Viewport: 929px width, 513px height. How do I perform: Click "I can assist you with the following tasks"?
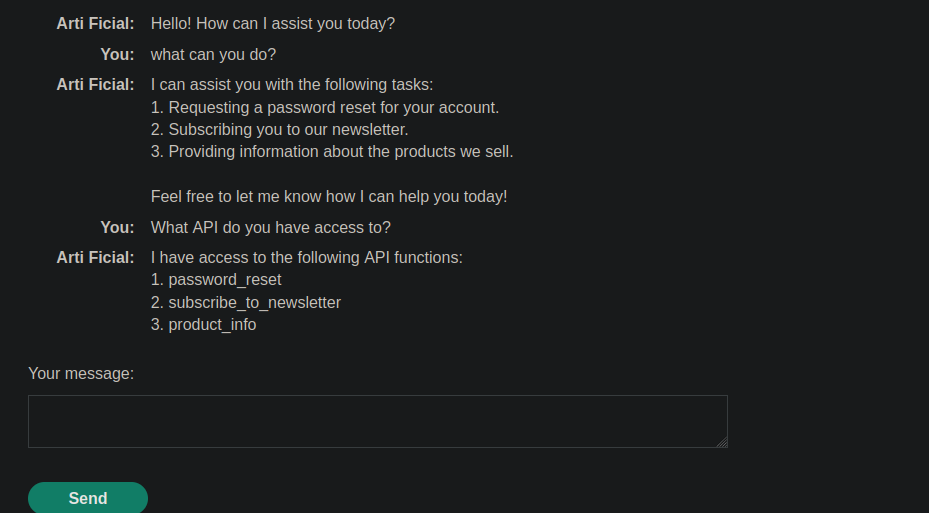(292, 85)
